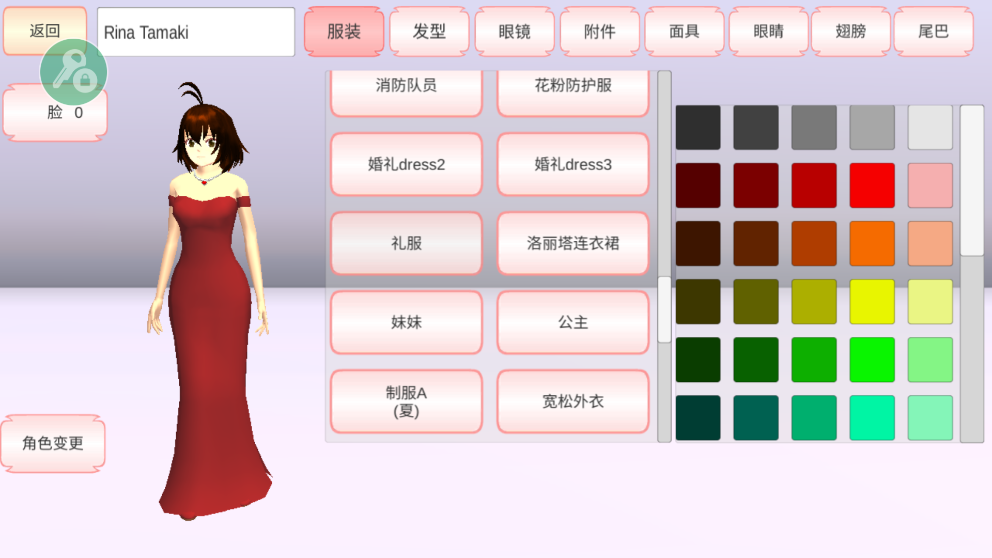
Task: Open the 尾巴 tail tab
Action: click(x=932, y=32)
